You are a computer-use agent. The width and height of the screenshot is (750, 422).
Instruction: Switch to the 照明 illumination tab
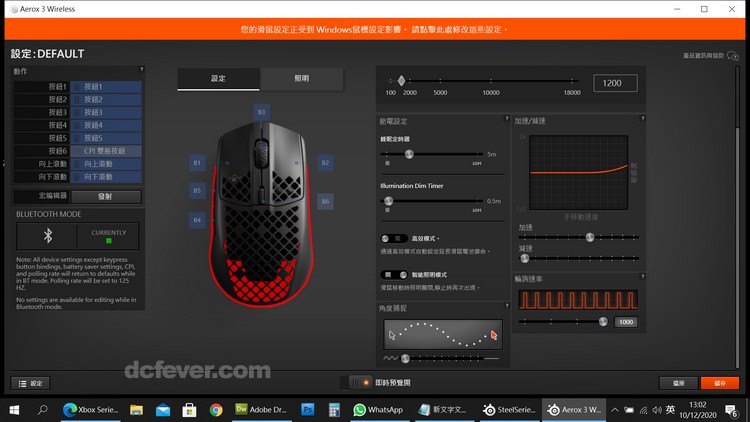[x=302, y=79]
